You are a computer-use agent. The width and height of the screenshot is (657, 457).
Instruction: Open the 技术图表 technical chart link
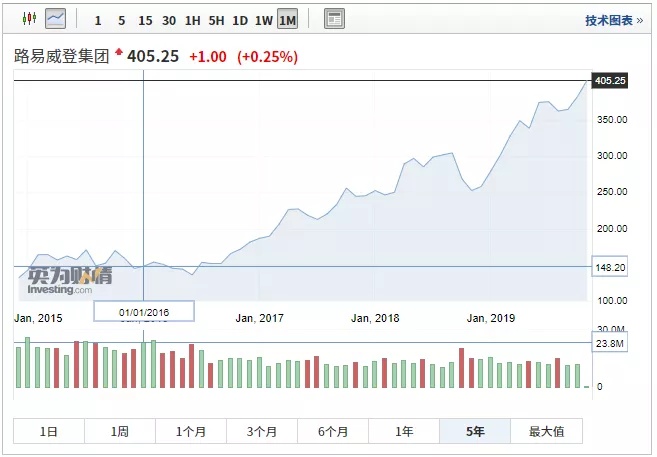point(612,20)
